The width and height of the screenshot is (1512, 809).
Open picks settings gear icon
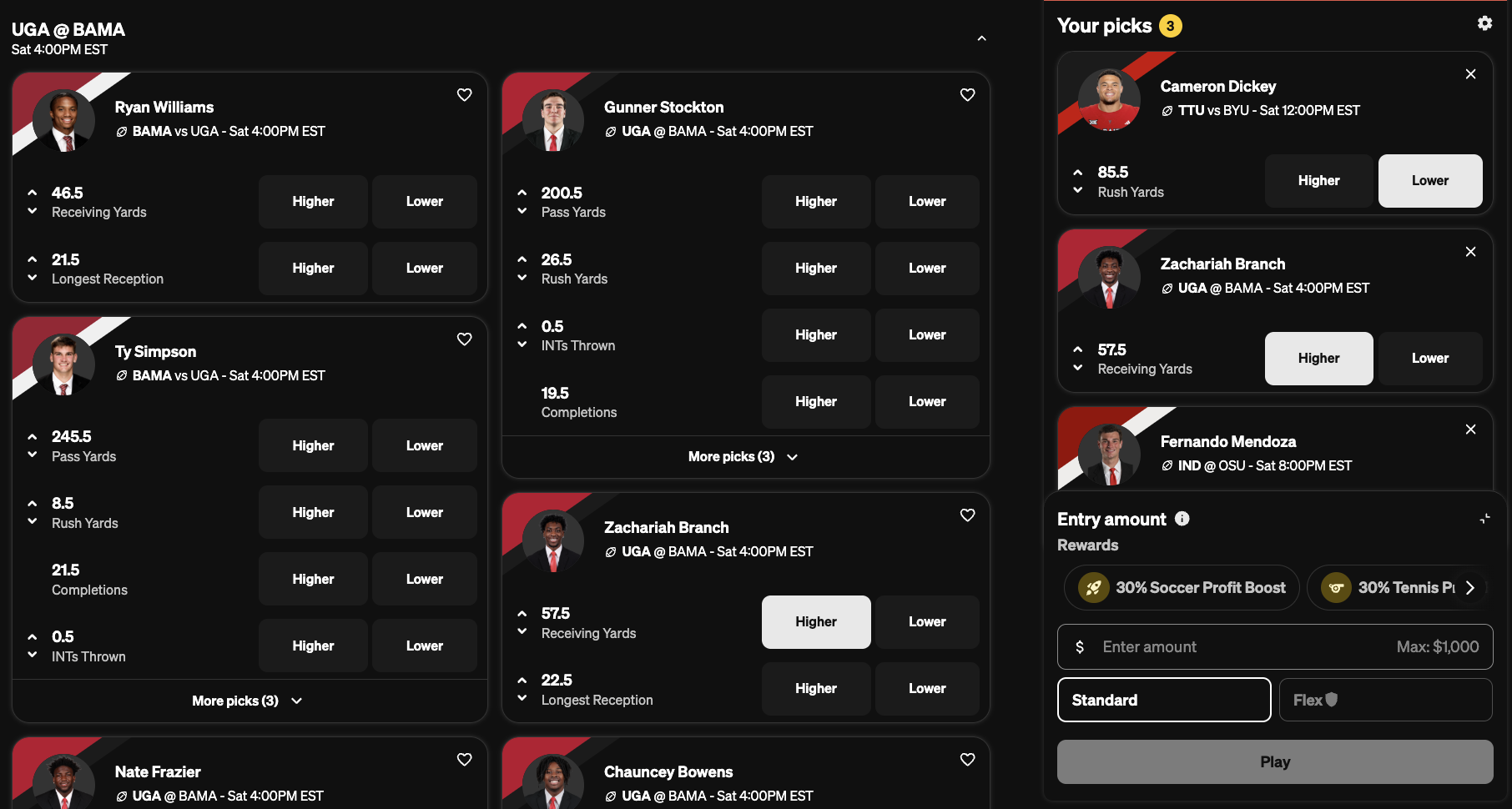click(1484, 23)
